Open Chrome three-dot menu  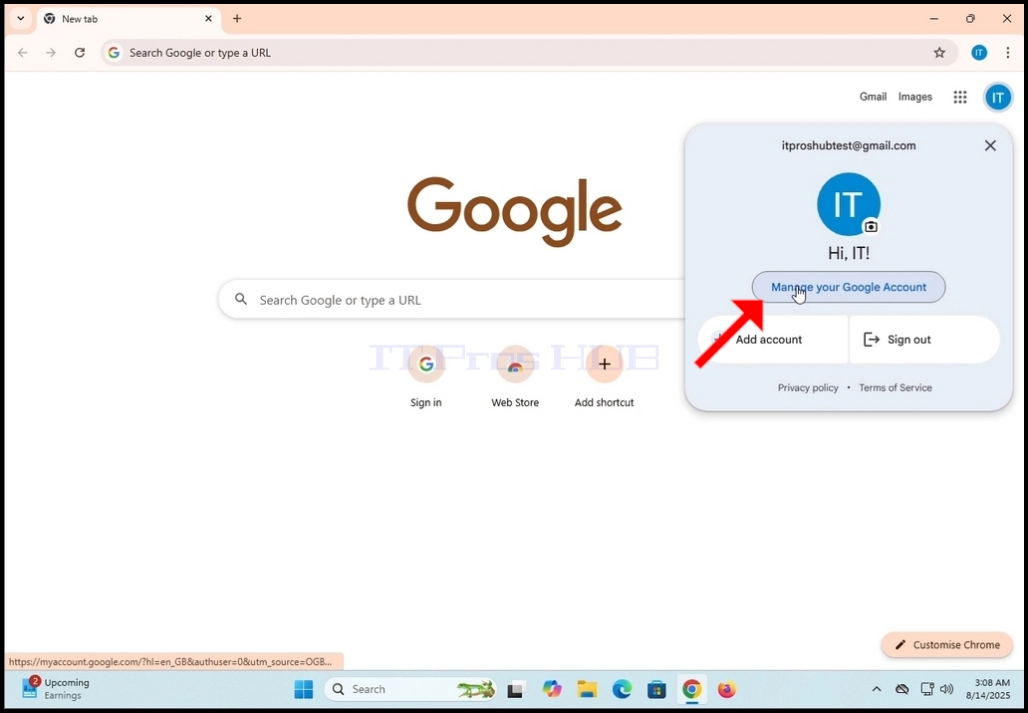click(1008, 52)
